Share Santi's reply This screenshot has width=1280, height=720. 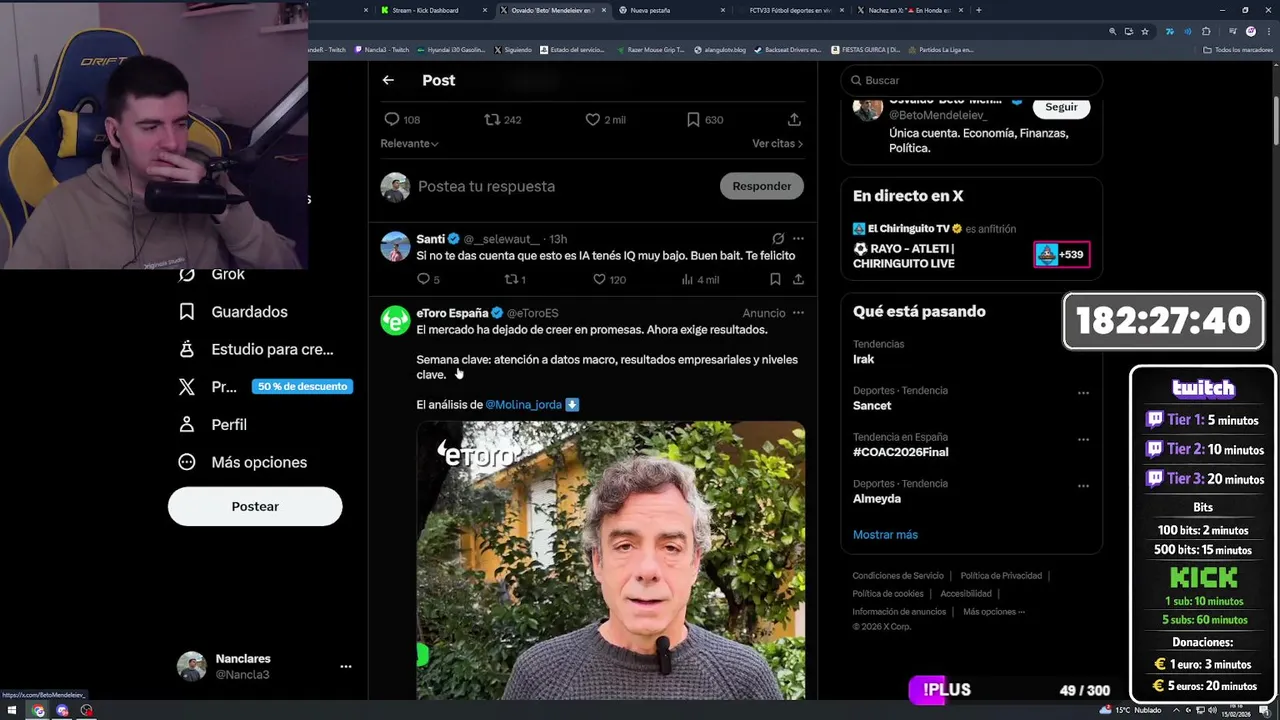tap(798, 279)
